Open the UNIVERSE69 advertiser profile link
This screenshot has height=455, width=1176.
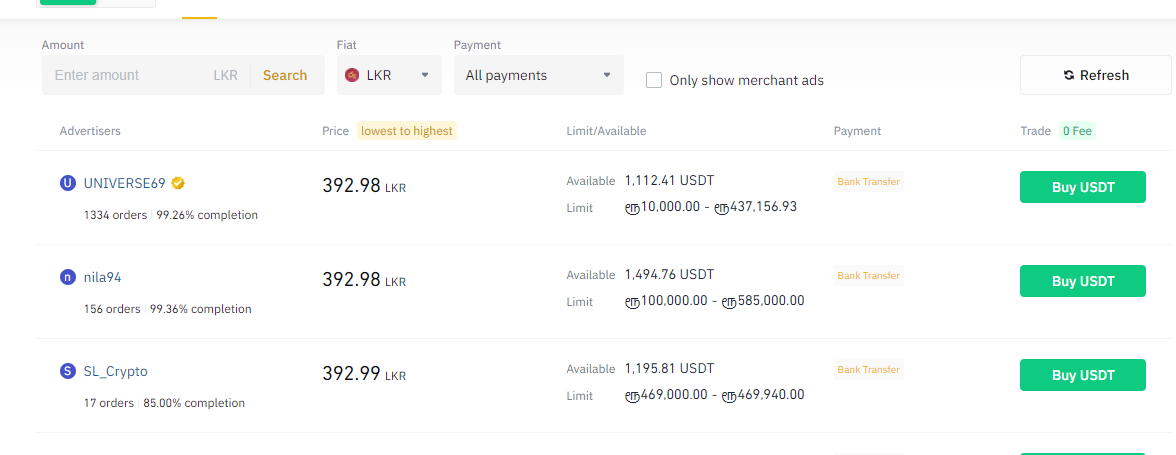tap(124, 183)
